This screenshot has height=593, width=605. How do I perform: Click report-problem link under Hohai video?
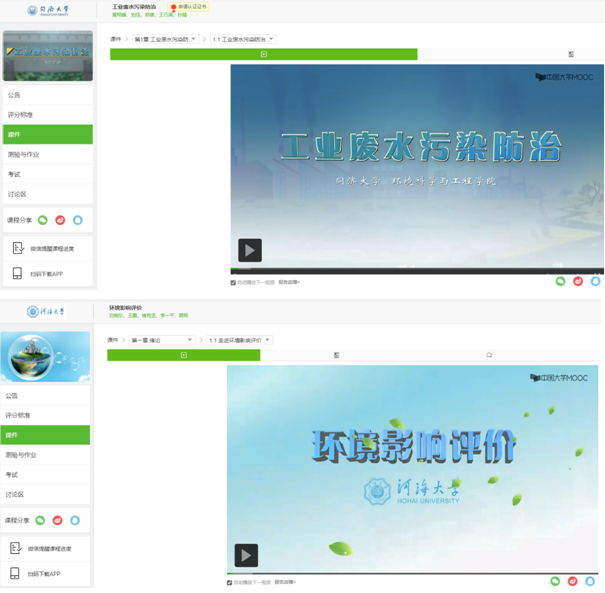[285, 582]
